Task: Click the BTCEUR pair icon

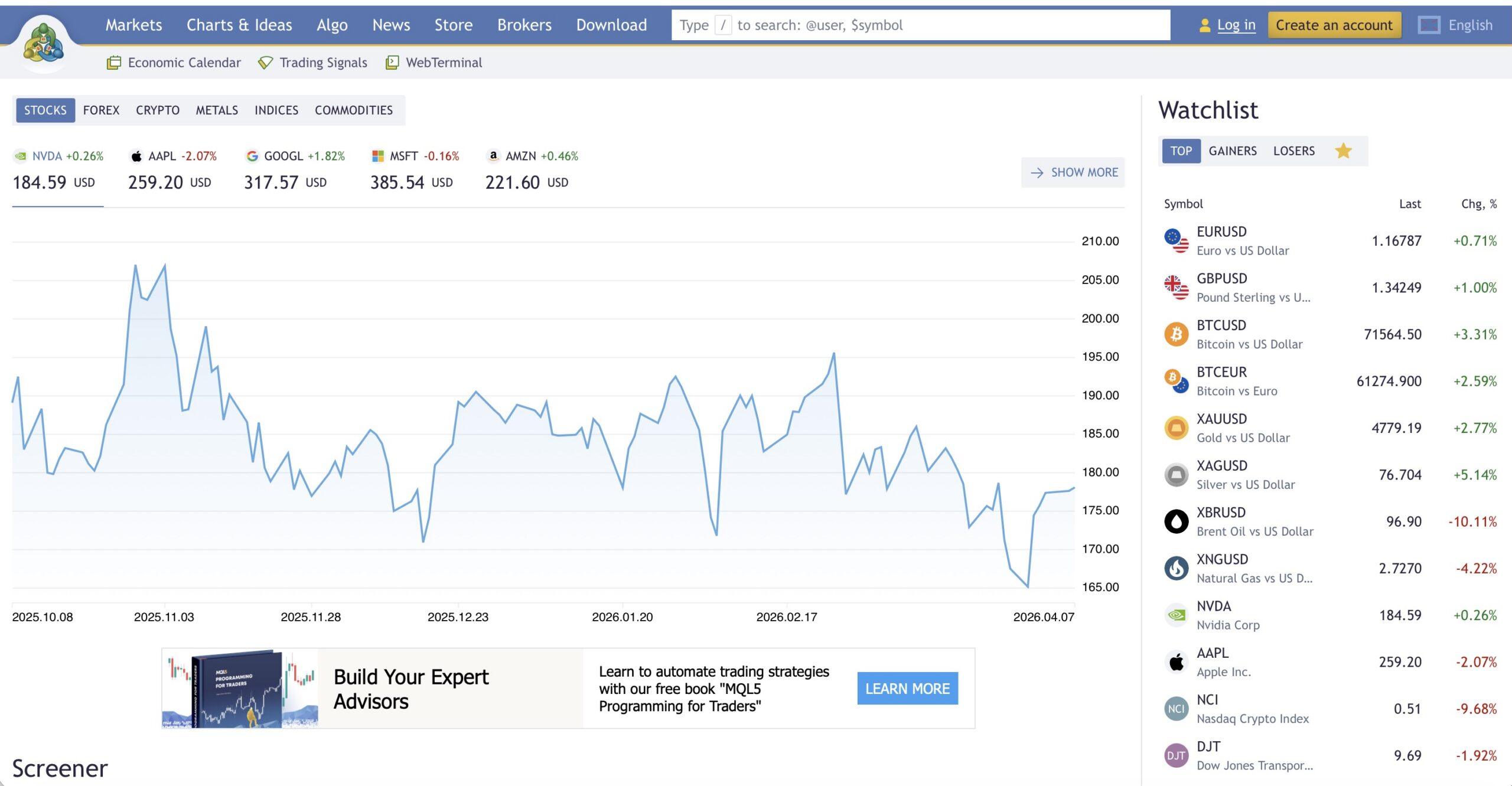Action: [x=1177, y=381]
